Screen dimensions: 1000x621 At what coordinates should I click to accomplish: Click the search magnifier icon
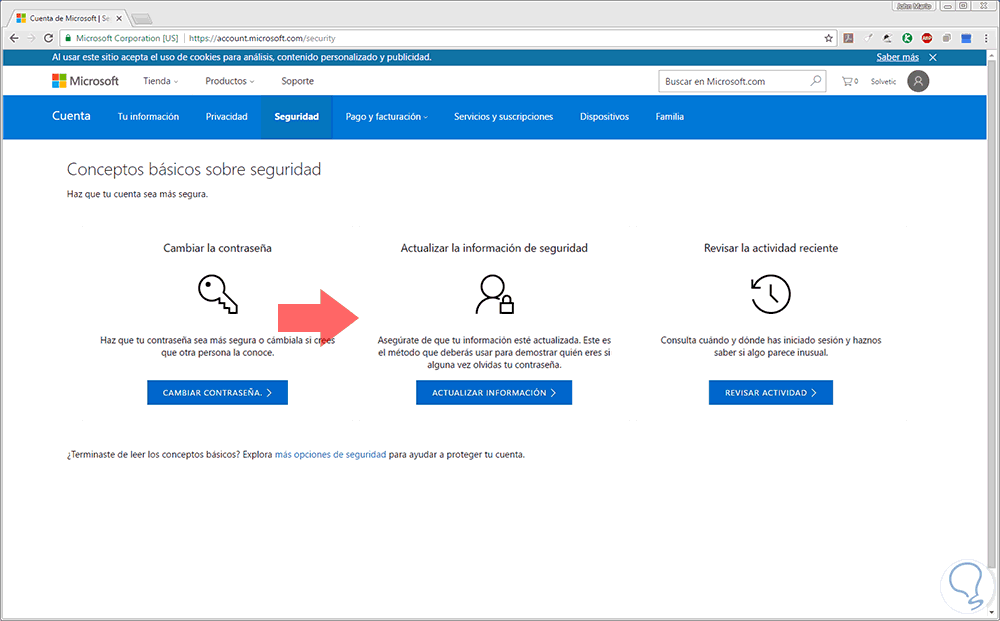coord(816,81)
